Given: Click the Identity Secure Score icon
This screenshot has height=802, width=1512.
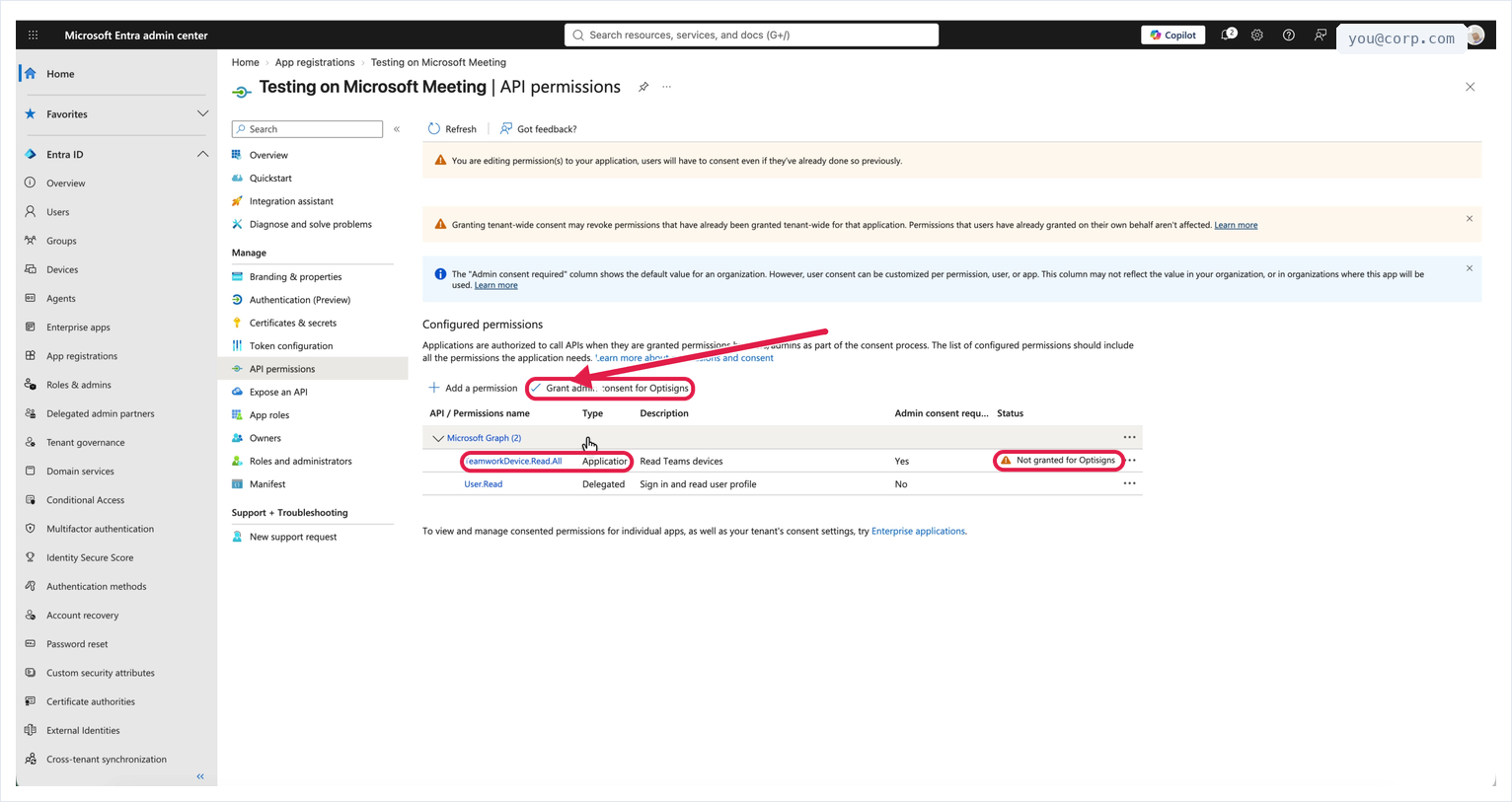Looking at the screenshot, I should [31, 557].
